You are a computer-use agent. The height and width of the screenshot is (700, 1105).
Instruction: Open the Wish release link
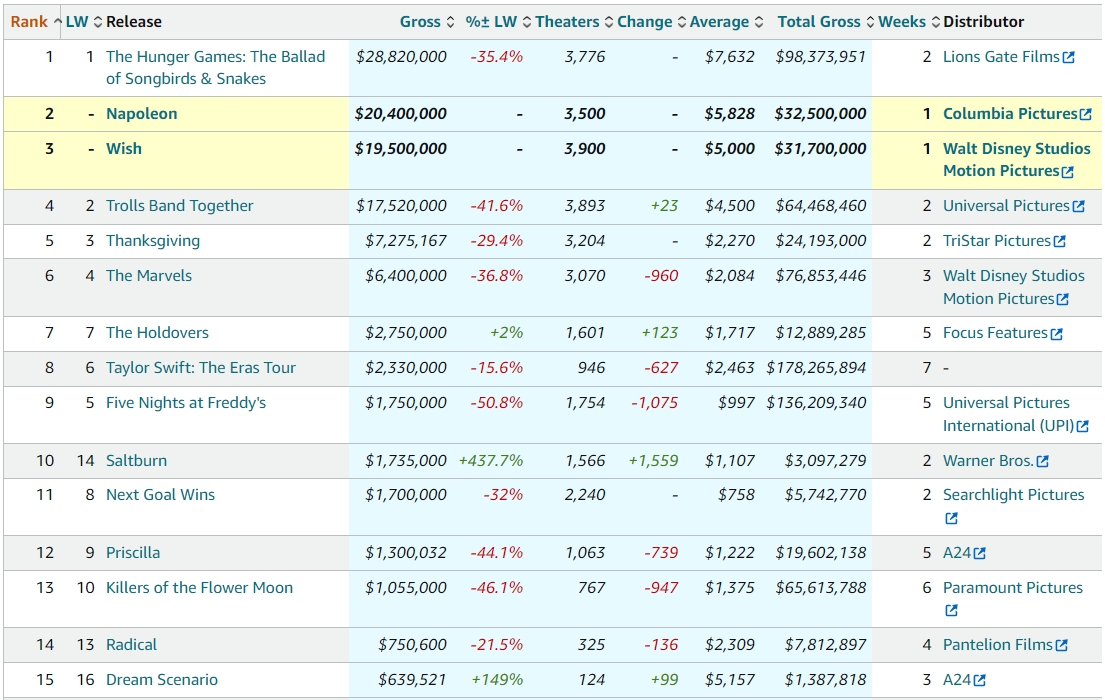(124, 149)
